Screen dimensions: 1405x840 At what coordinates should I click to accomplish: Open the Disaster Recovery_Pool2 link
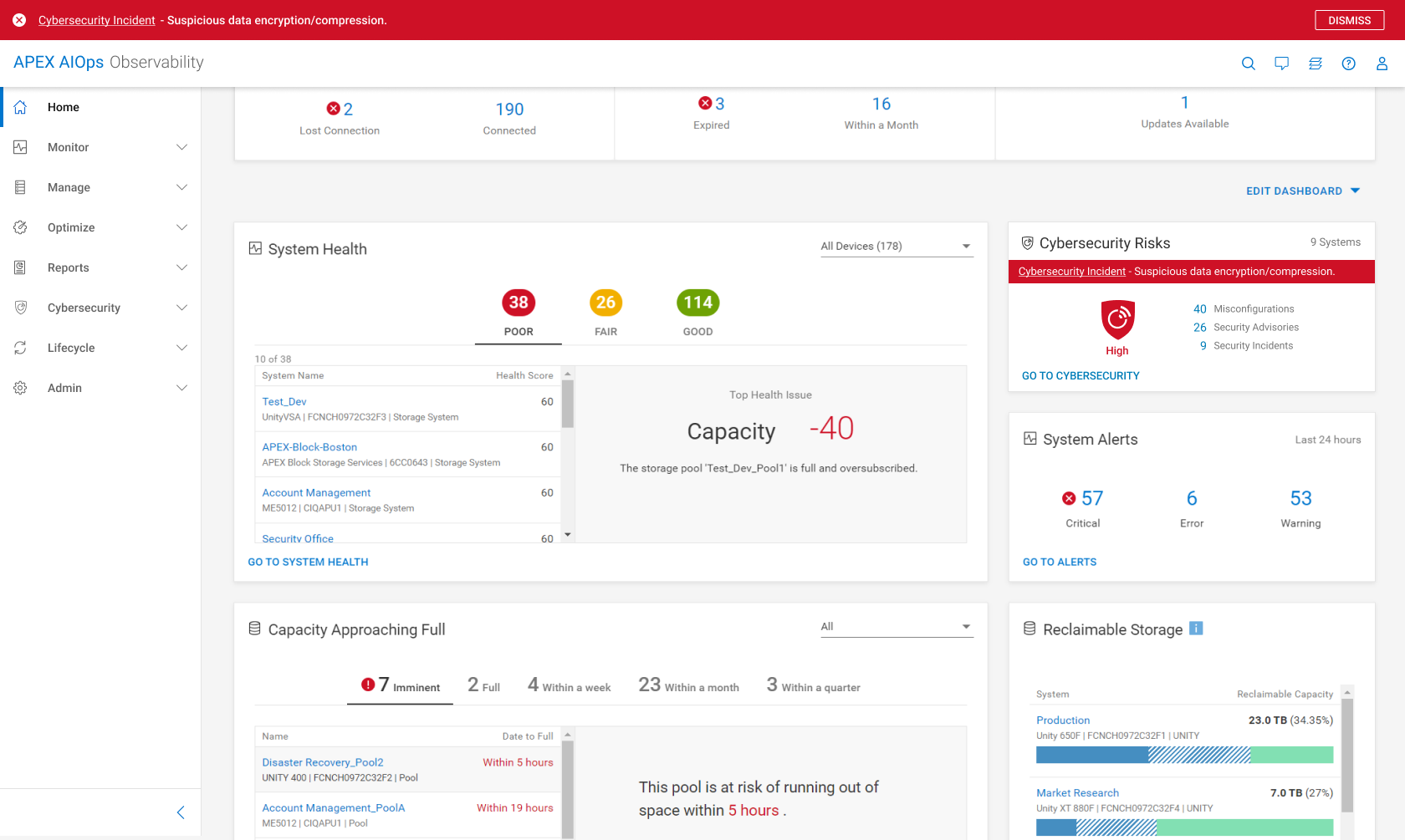[323, 762]
